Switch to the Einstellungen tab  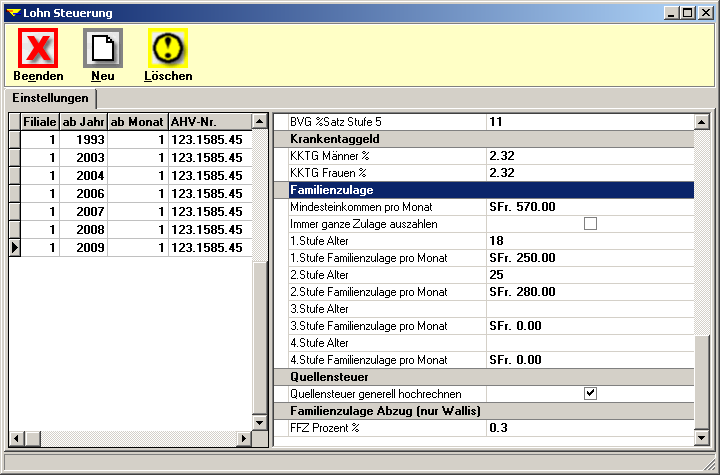50,98
